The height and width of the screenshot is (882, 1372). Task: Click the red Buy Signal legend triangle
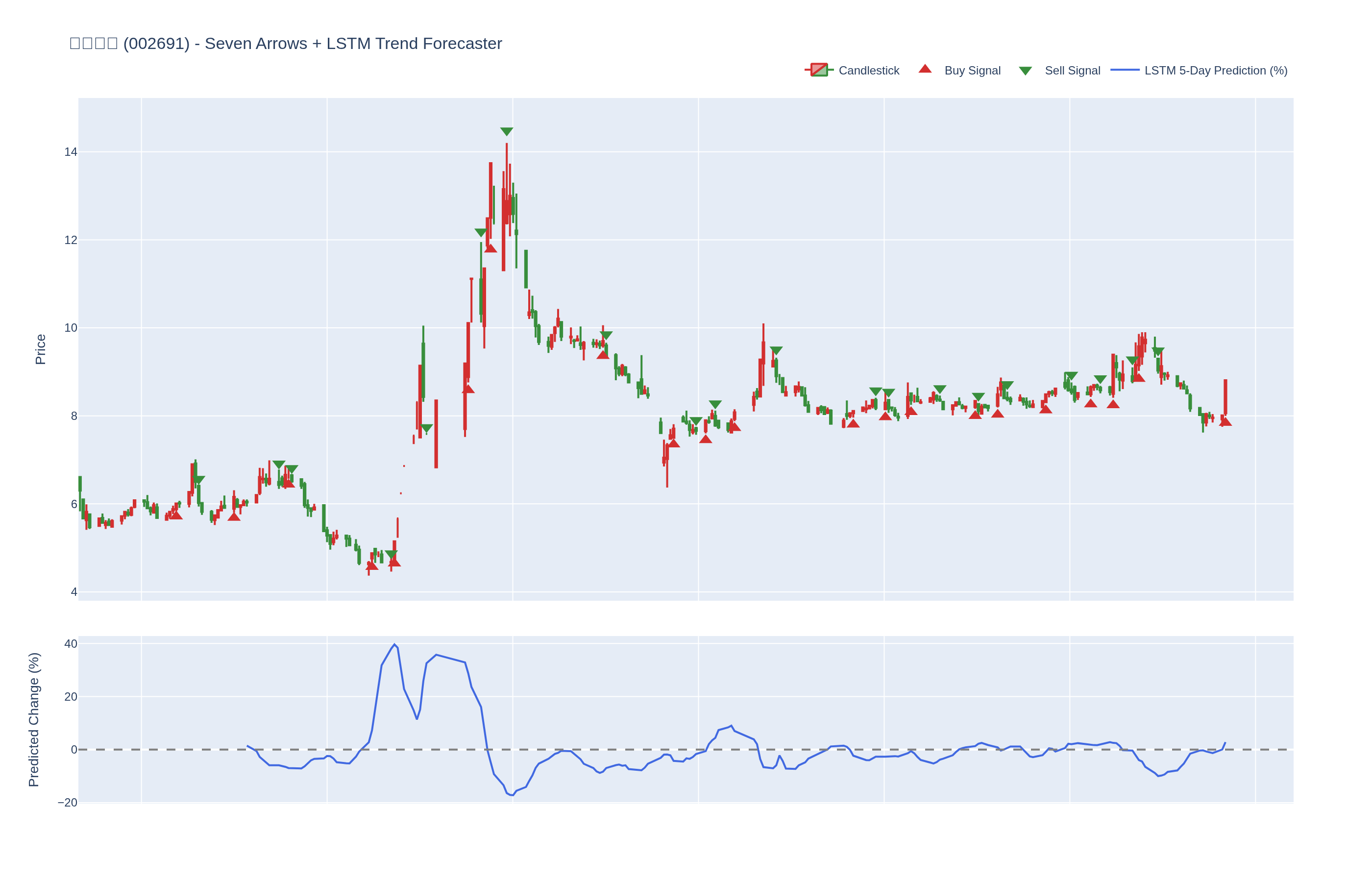(x=925, y=69)
